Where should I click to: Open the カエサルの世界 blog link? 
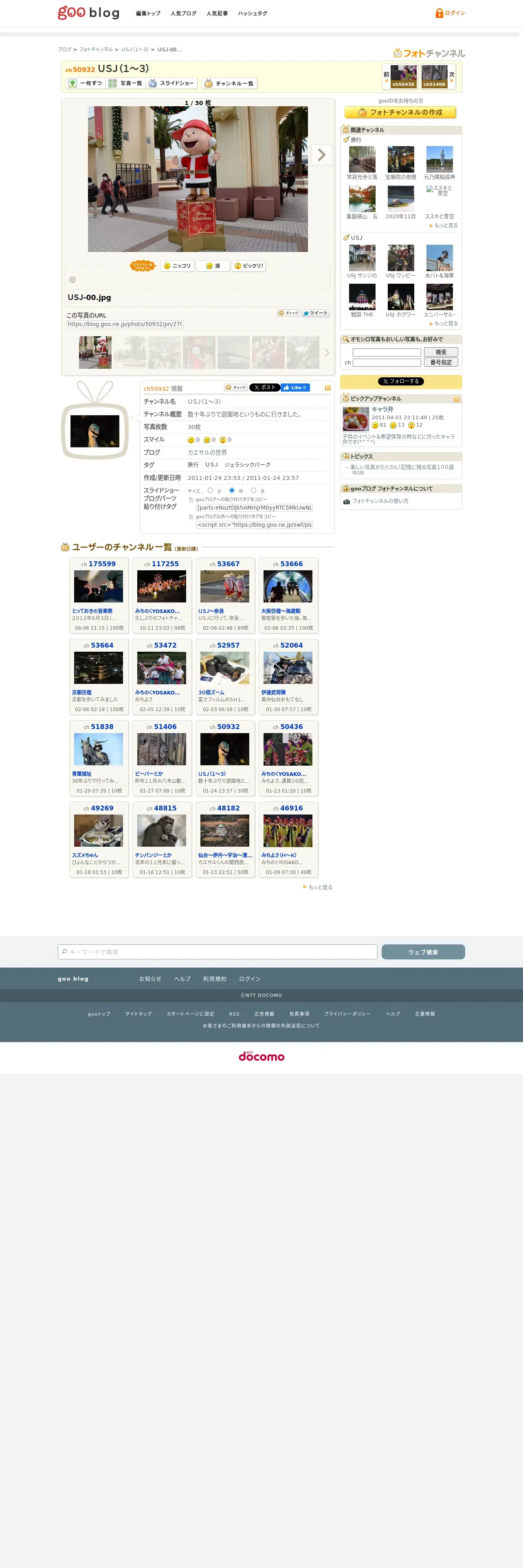point(207,452)
